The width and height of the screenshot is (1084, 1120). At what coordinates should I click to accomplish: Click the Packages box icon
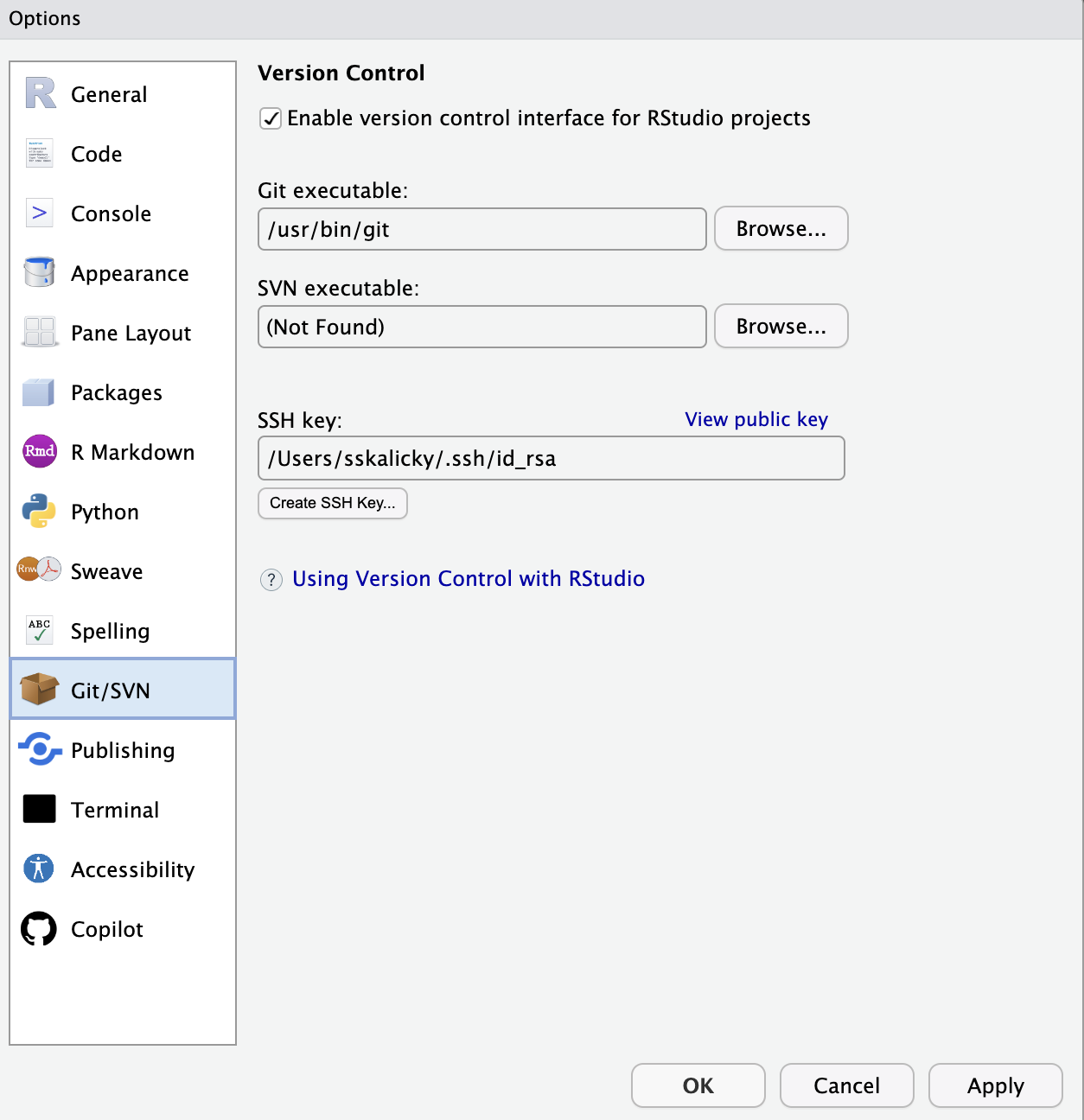(x=39, y=391)
